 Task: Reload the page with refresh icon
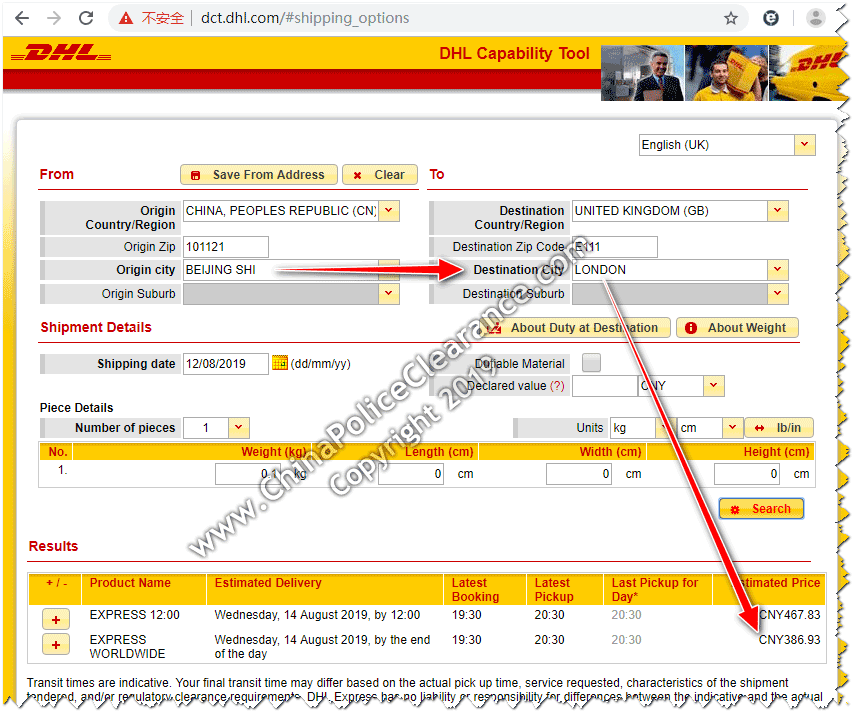coord(86,18)
